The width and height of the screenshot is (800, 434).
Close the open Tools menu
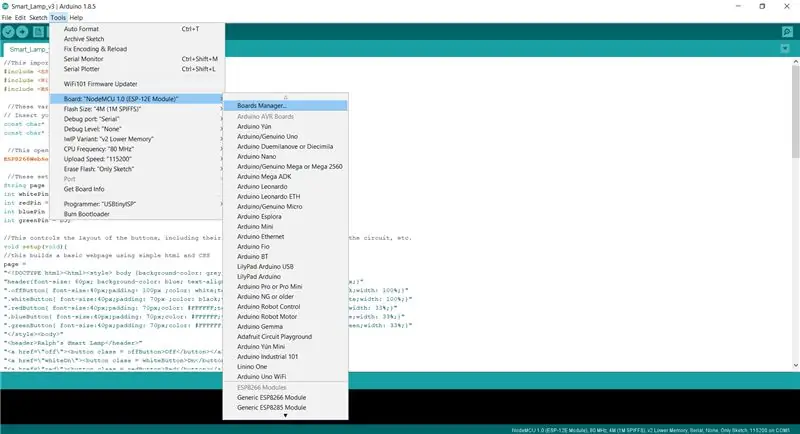[58, 17]
